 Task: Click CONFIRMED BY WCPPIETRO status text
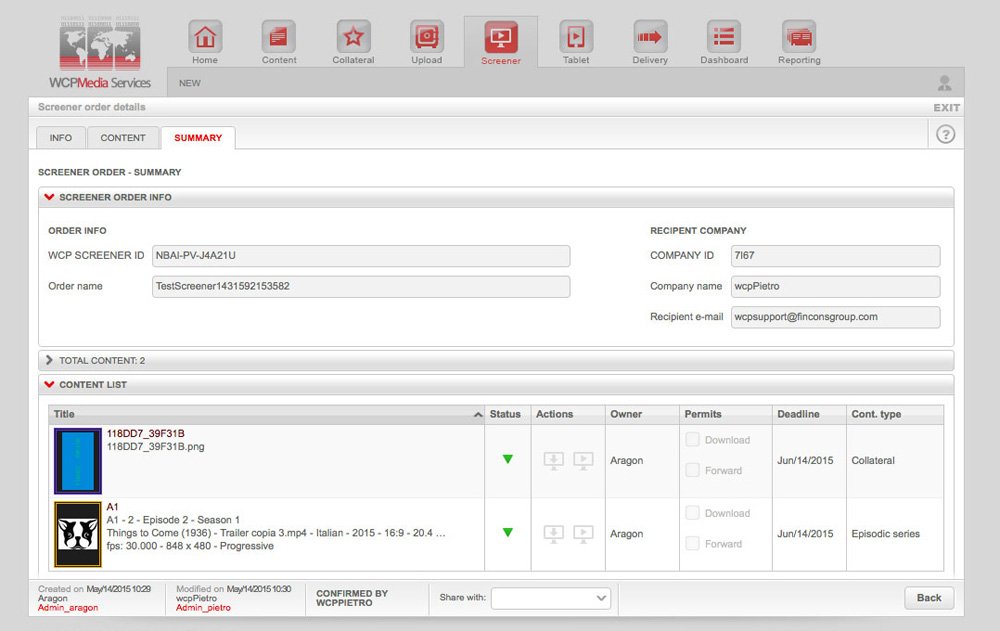352,598
